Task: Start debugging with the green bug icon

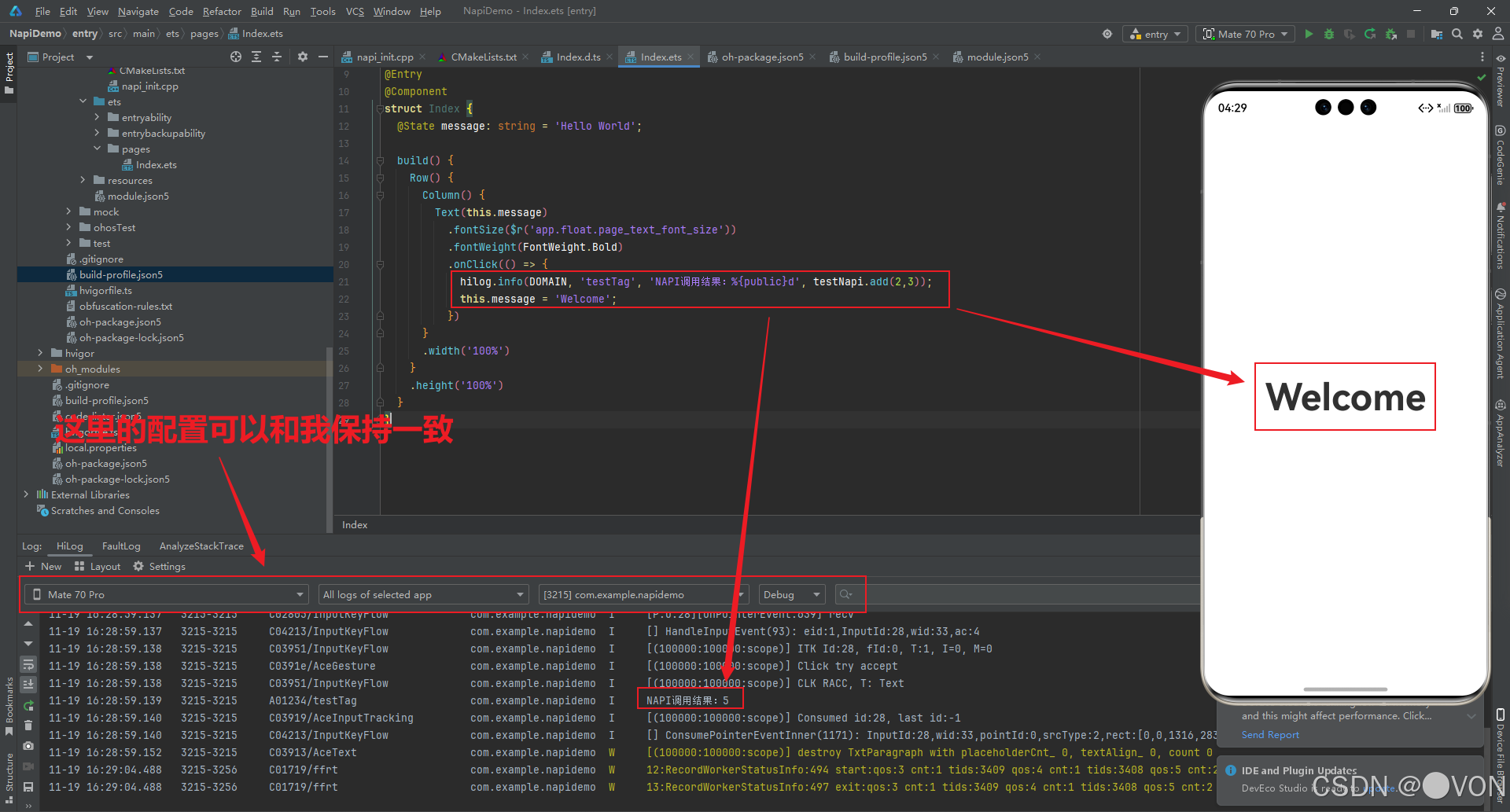Action: (x=1329, y=34)
